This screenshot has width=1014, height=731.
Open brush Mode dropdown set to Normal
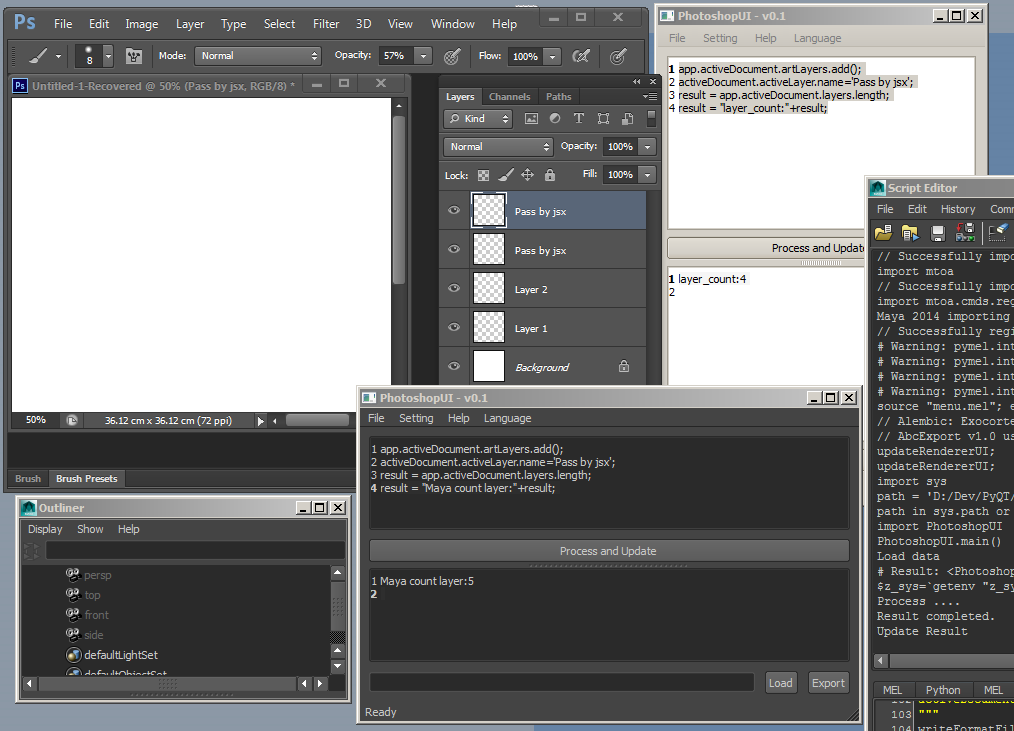[258, 56]
